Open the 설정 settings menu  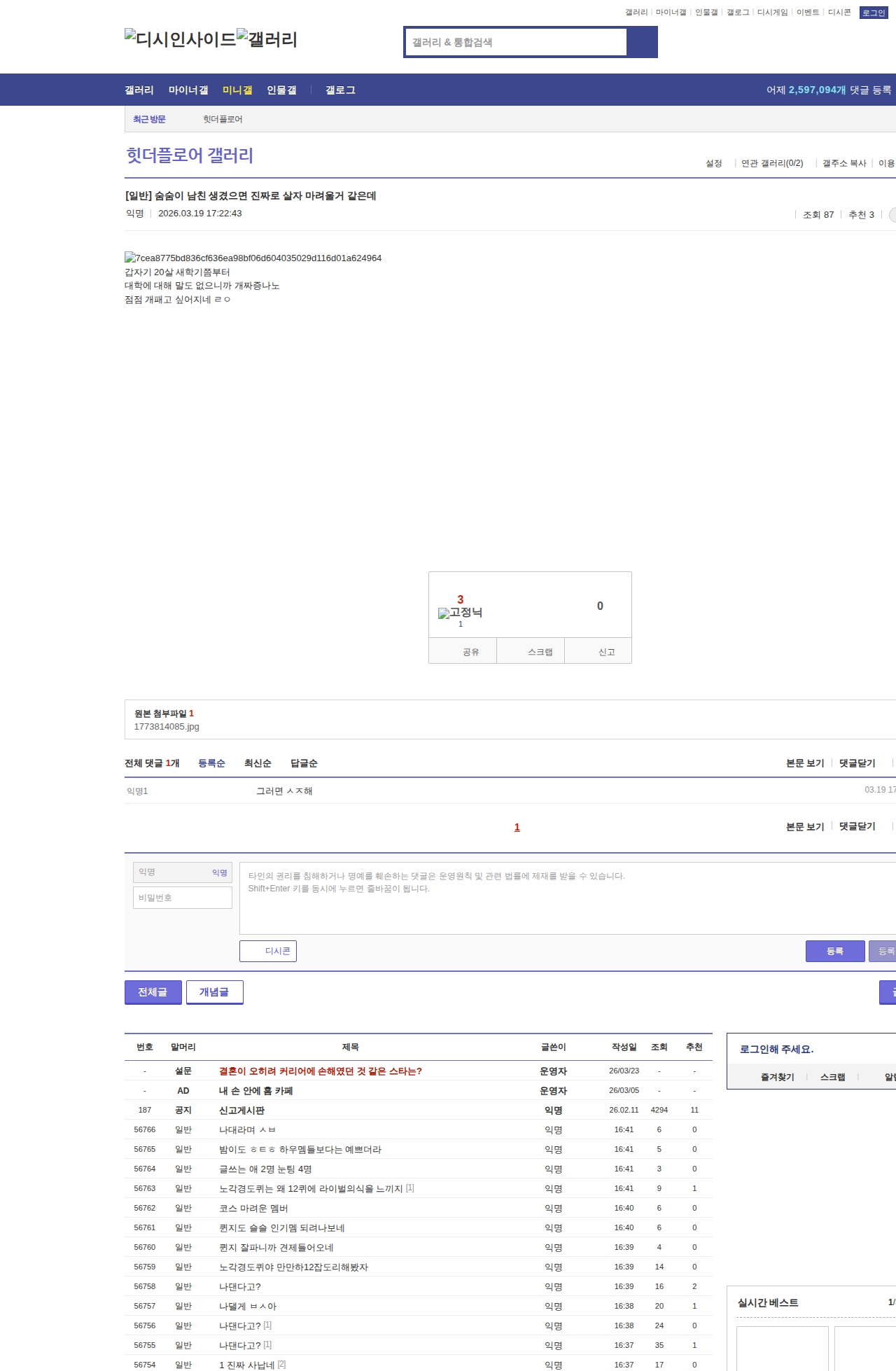click(x=713, y=163)
